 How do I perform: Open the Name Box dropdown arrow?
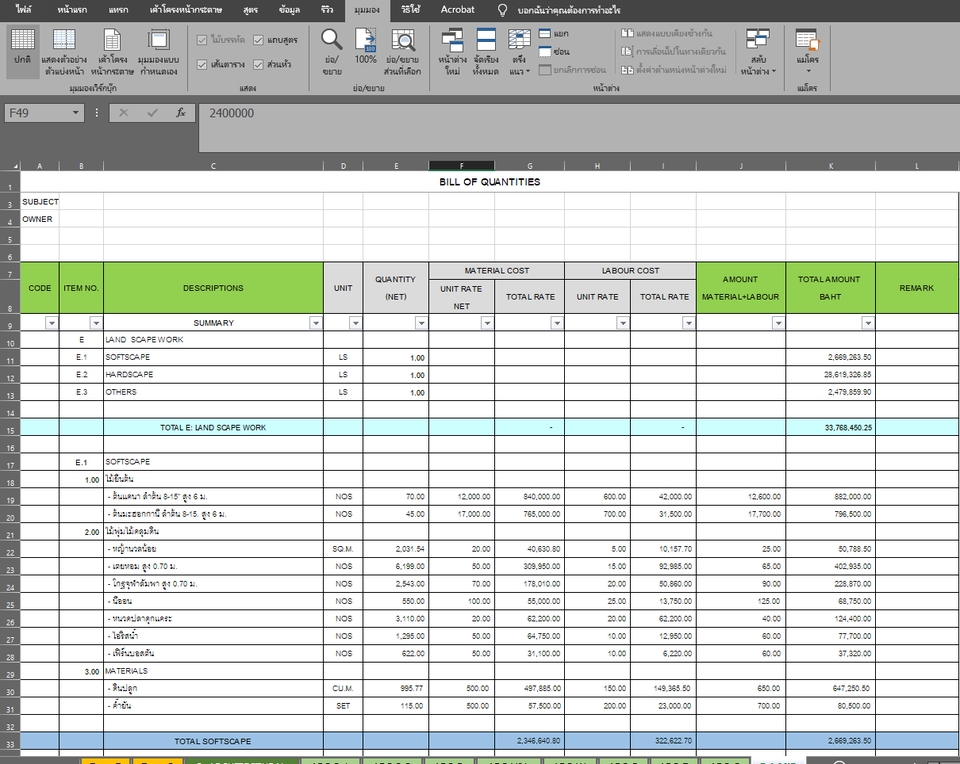coord(75,113)
